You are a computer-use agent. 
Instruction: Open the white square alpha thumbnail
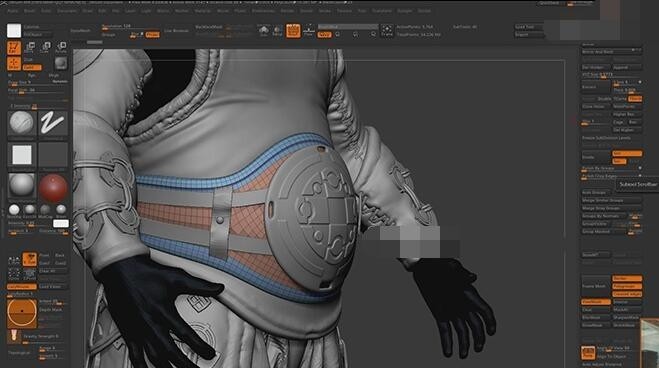click(21, 155)
